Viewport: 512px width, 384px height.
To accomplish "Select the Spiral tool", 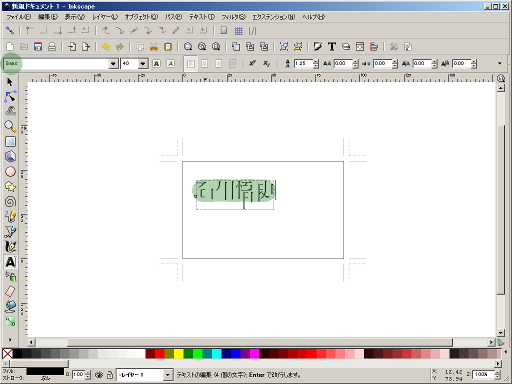I will pos(10,202).
